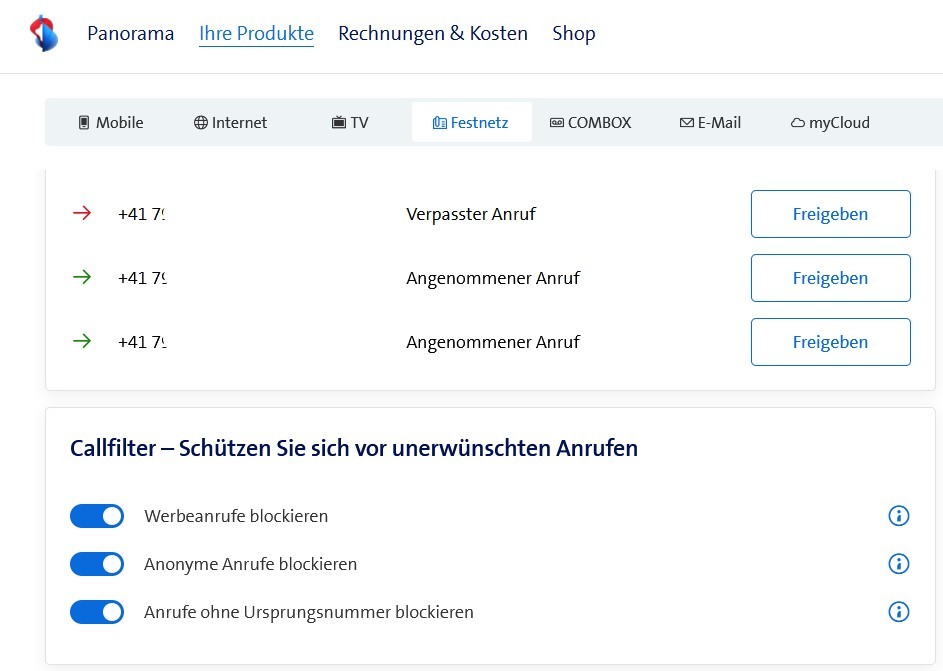The width and height of the screenshot is (943, 671).
Task: Open Rechnungen & Kosten menu
Action: 433,33
